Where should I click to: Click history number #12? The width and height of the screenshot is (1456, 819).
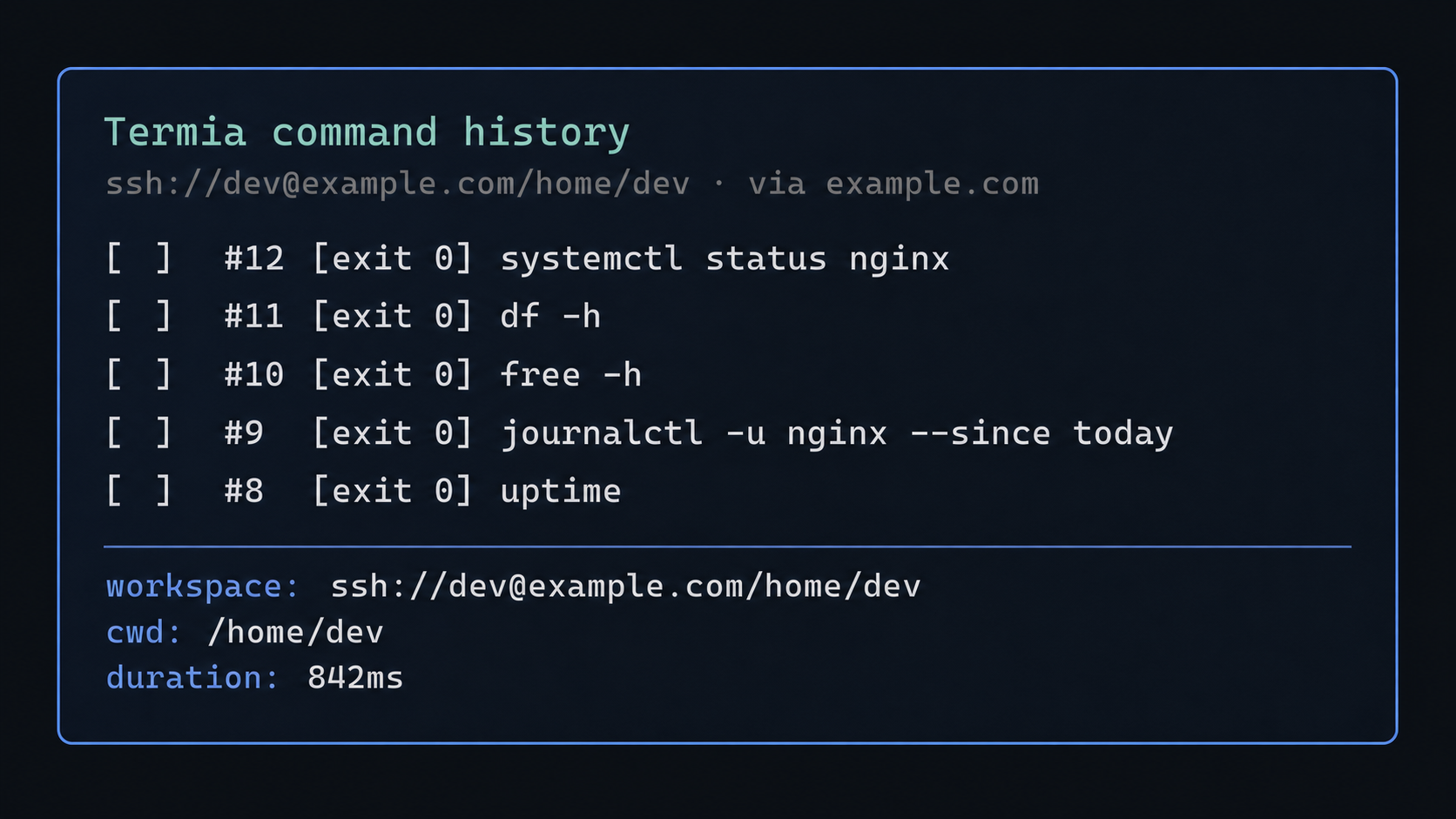pos(253,258)
